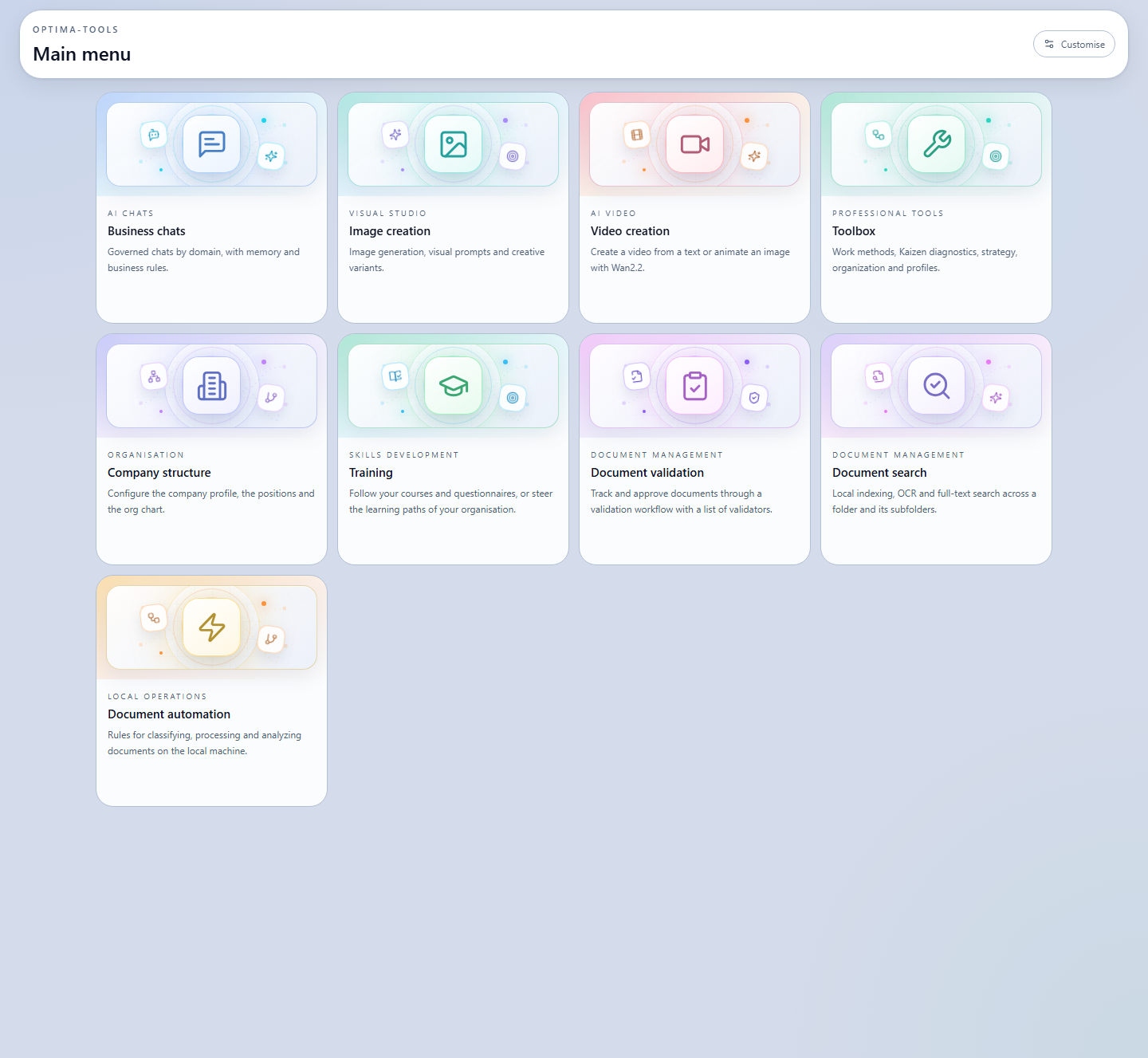Click the Document validation clipboard icon
Viewport: 1148px width, 1058px height.
point(694,386)
